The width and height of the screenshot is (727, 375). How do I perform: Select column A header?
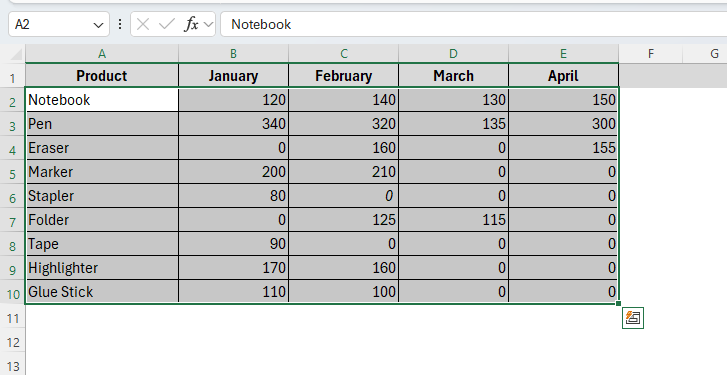coord(102,54)
